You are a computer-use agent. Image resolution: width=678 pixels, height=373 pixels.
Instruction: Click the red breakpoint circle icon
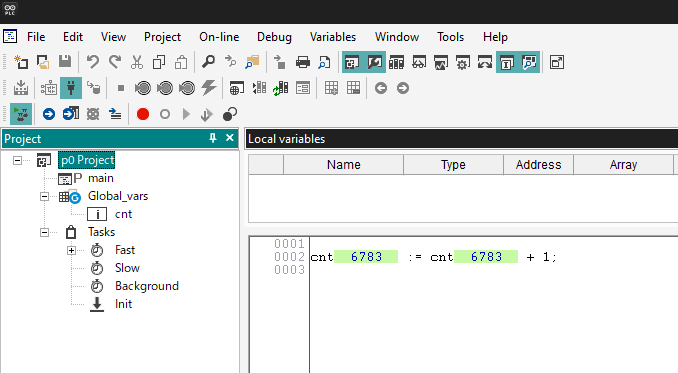(143, 114)
